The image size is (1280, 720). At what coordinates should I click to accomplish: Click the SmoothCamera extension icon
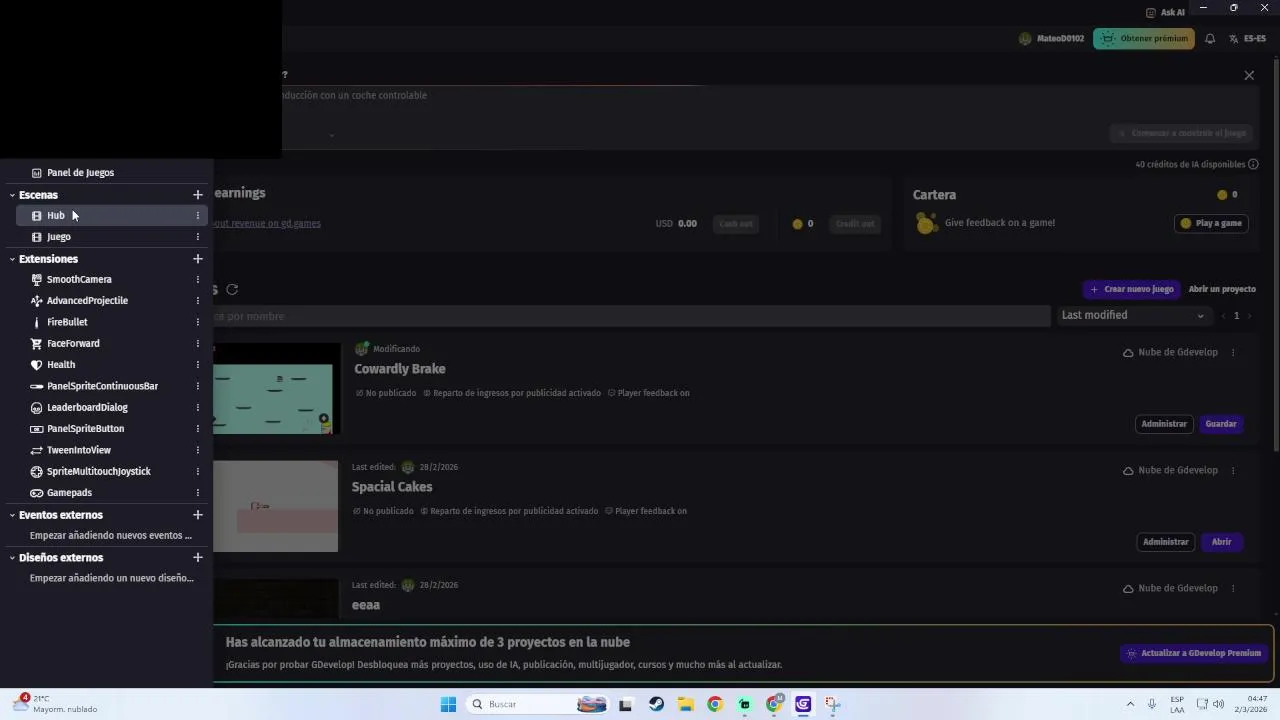(37, 280)
